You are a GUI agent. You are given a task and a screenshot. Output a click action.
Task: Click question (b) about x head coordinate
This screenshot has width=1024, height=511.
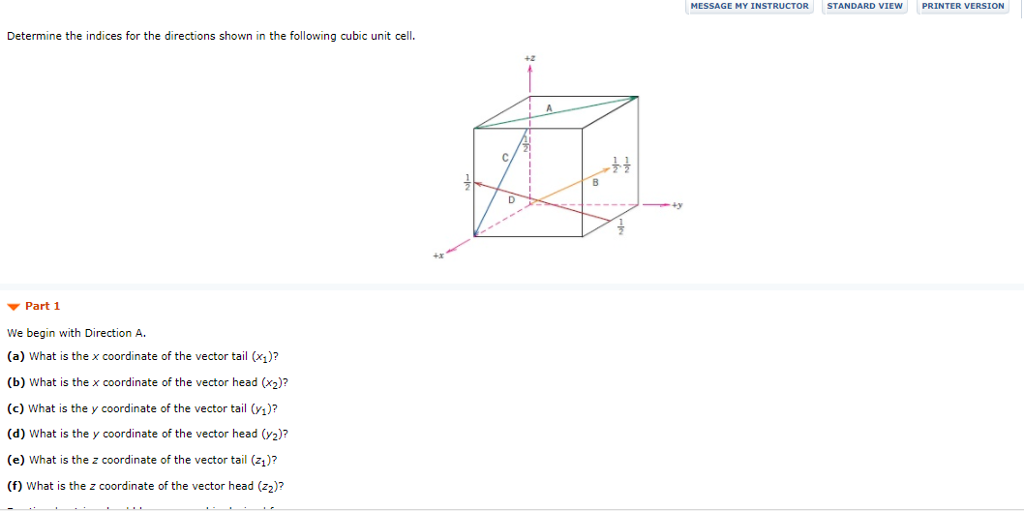148,382
